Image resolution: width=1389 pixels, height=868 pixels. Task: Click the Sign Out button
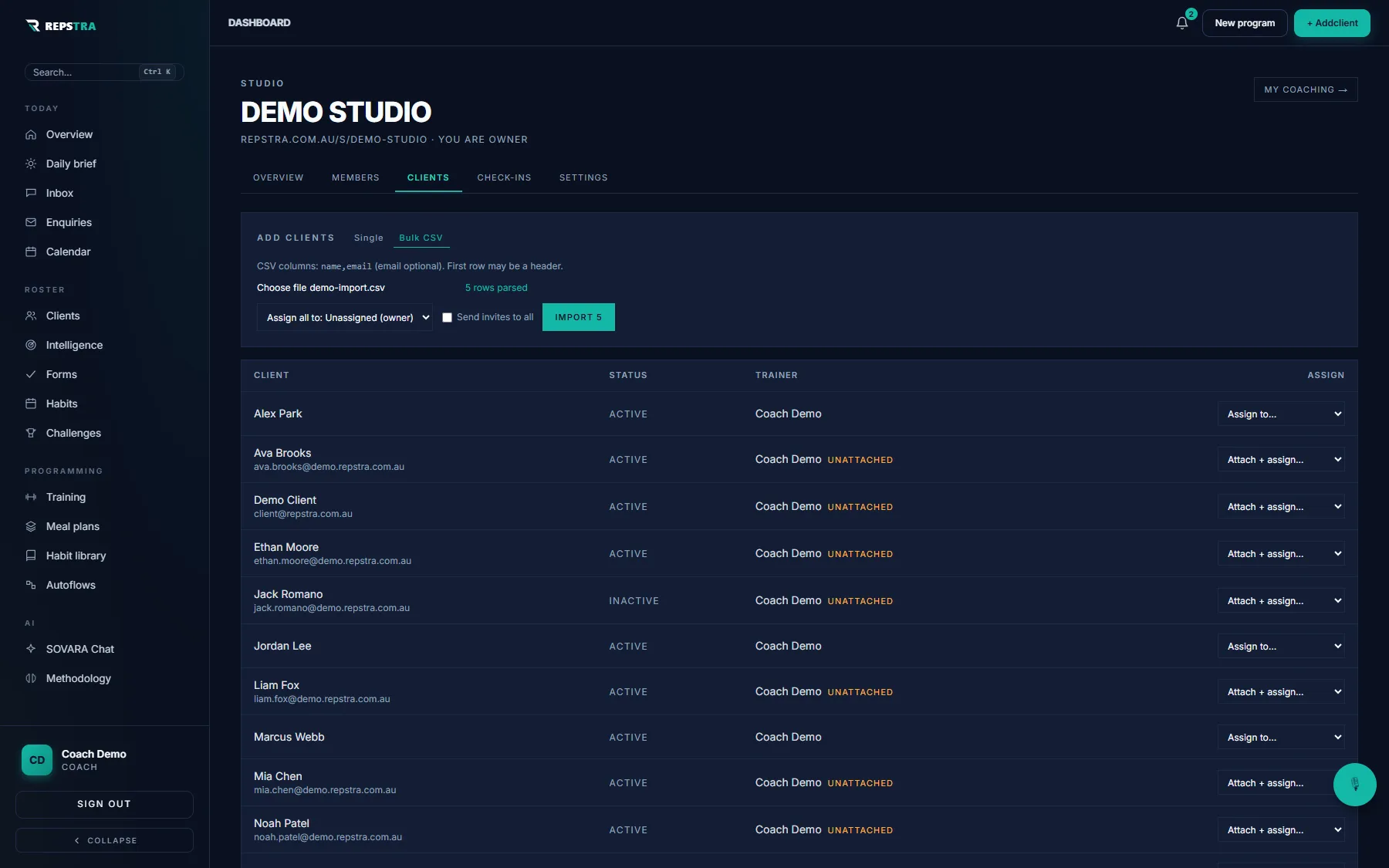(104, 804)
